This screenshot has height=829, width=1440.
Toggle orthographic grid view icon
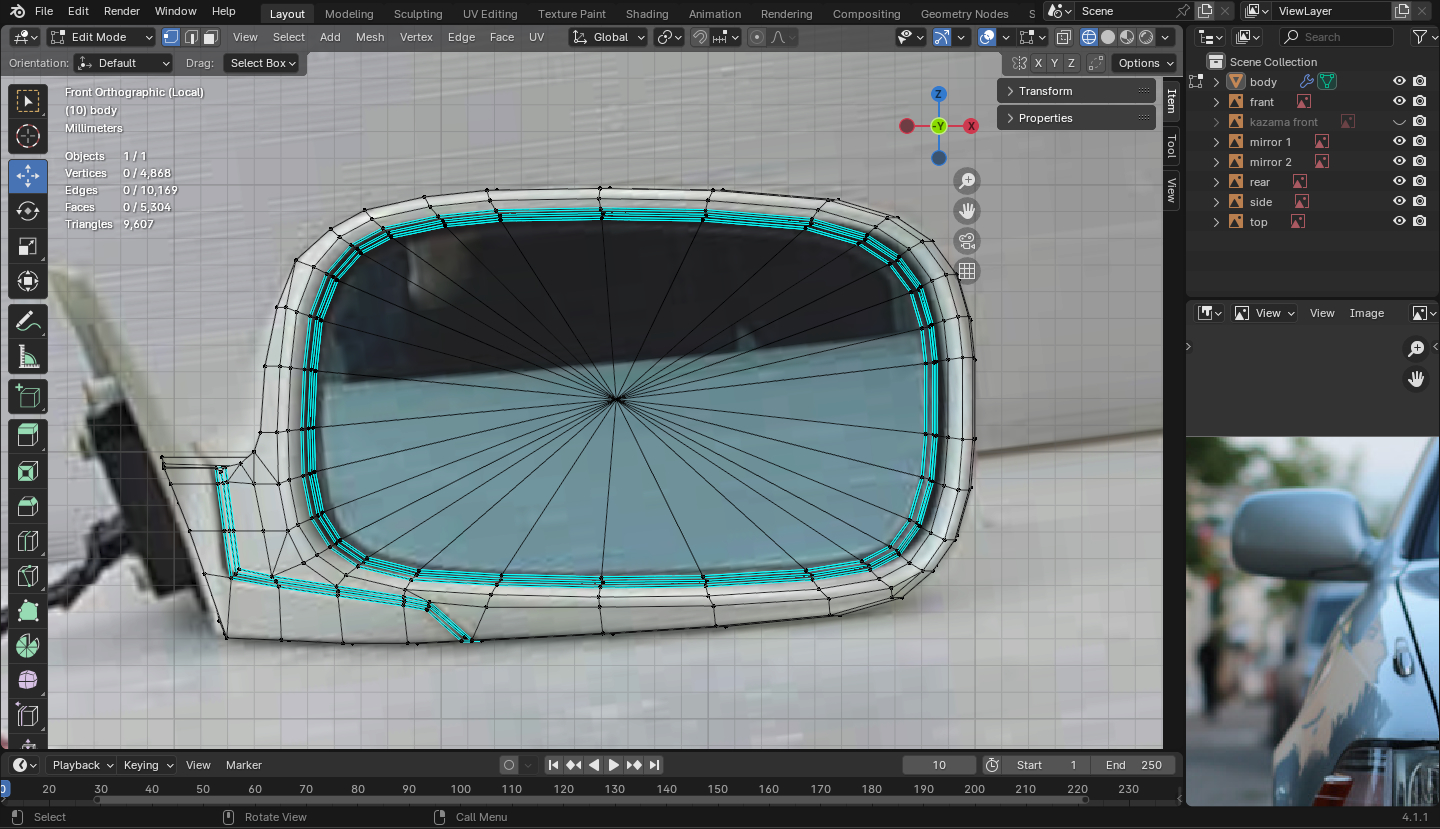point(967,271)
